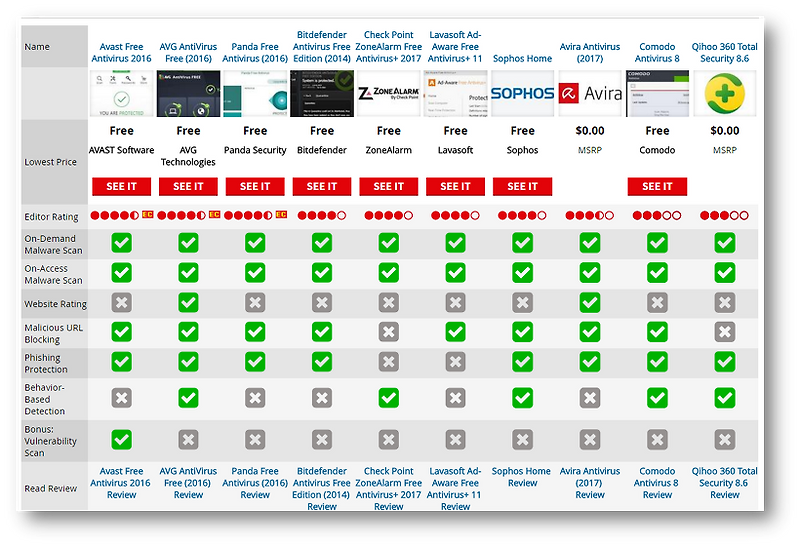Open the Lavasoft Ad-Aware Free name link

click(x=455, y=46)
